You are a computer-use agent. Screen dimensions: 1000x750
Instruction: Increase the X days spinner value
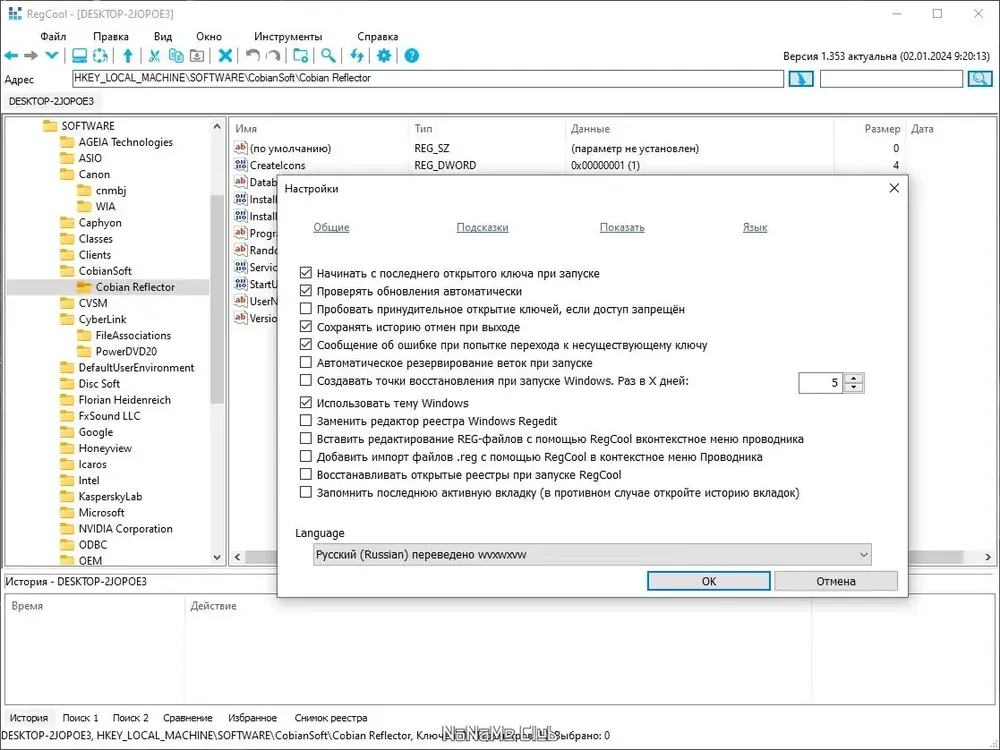click(853, 378)
